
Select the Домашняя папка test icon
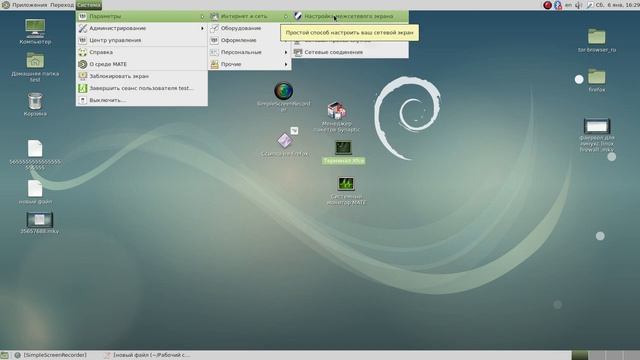coord(35,67)
